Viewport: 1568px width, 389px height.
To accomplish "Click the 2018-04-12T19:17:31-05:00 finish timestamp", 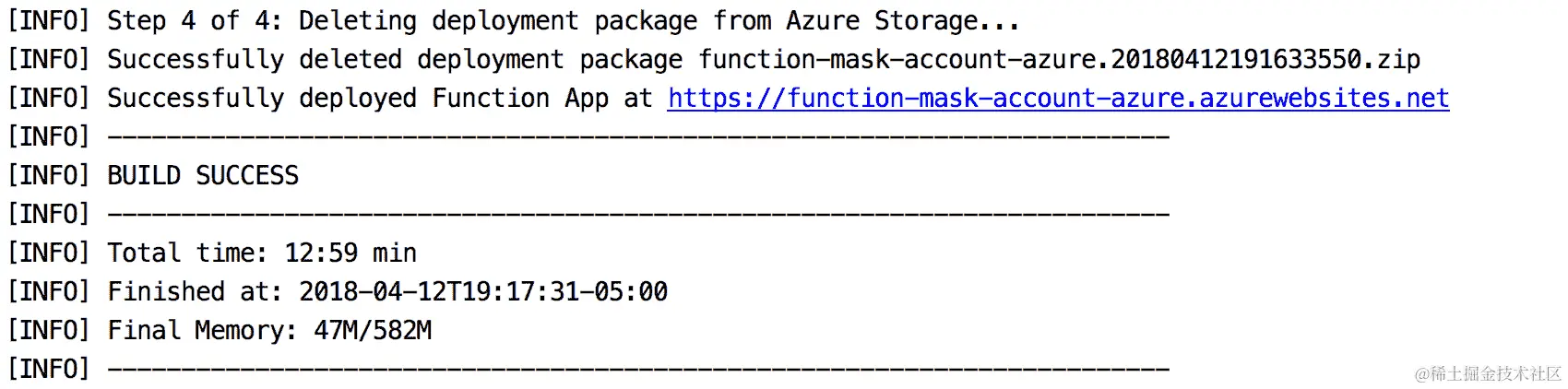I will 483,291.
